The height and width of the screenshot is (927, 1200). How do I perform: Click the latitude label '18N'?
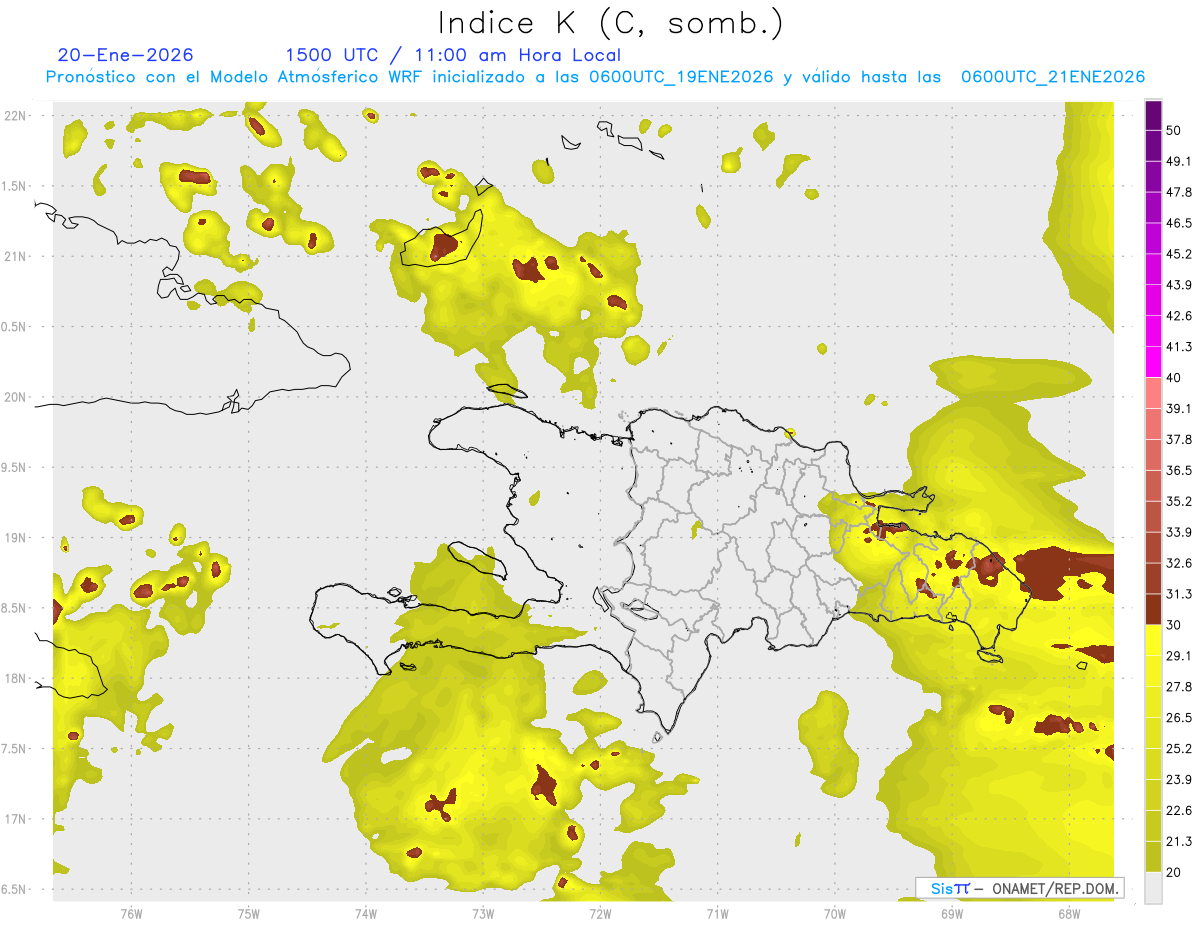[x=14, y=679]
